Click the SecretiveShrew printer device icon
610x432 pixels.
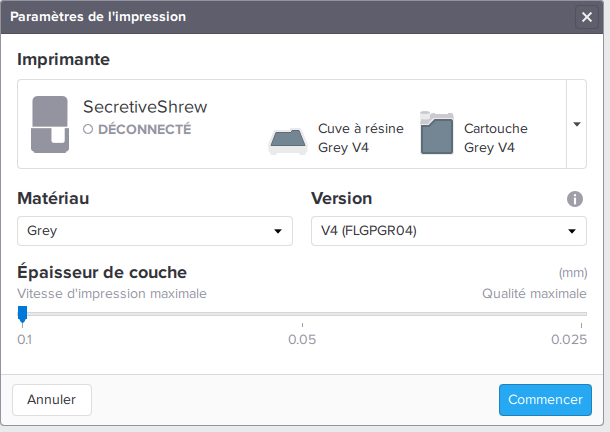click(x=49, y=124)
